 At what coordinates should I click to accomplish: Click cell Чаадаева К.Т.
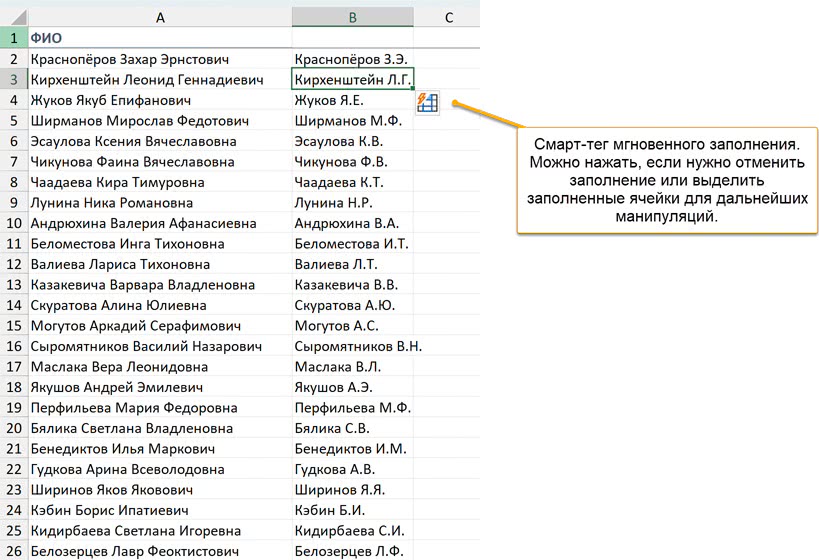pos(353,182)
